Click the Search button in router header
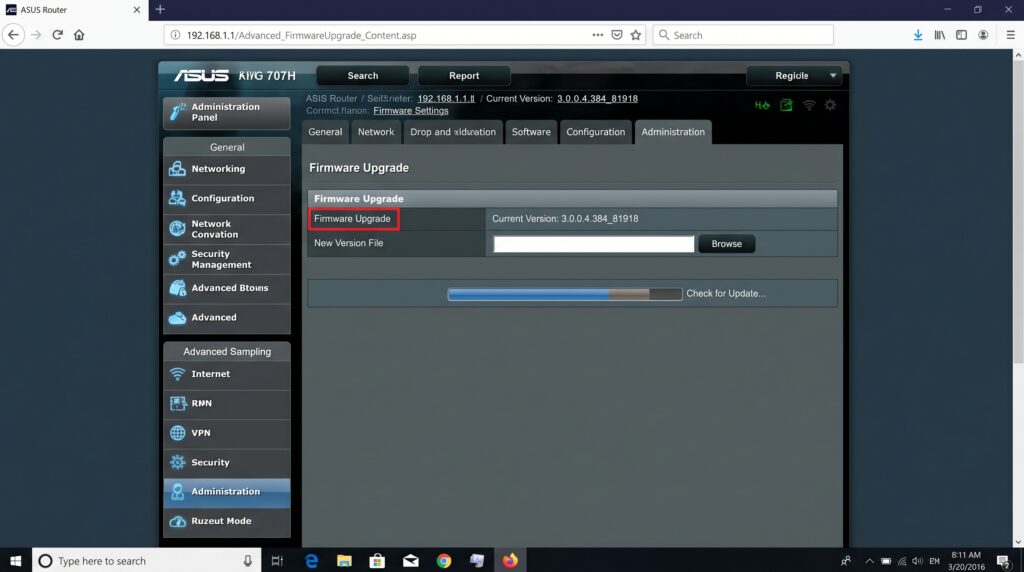Image resolution: width=1024 pixels, height=572 pixels. point(362,76)
